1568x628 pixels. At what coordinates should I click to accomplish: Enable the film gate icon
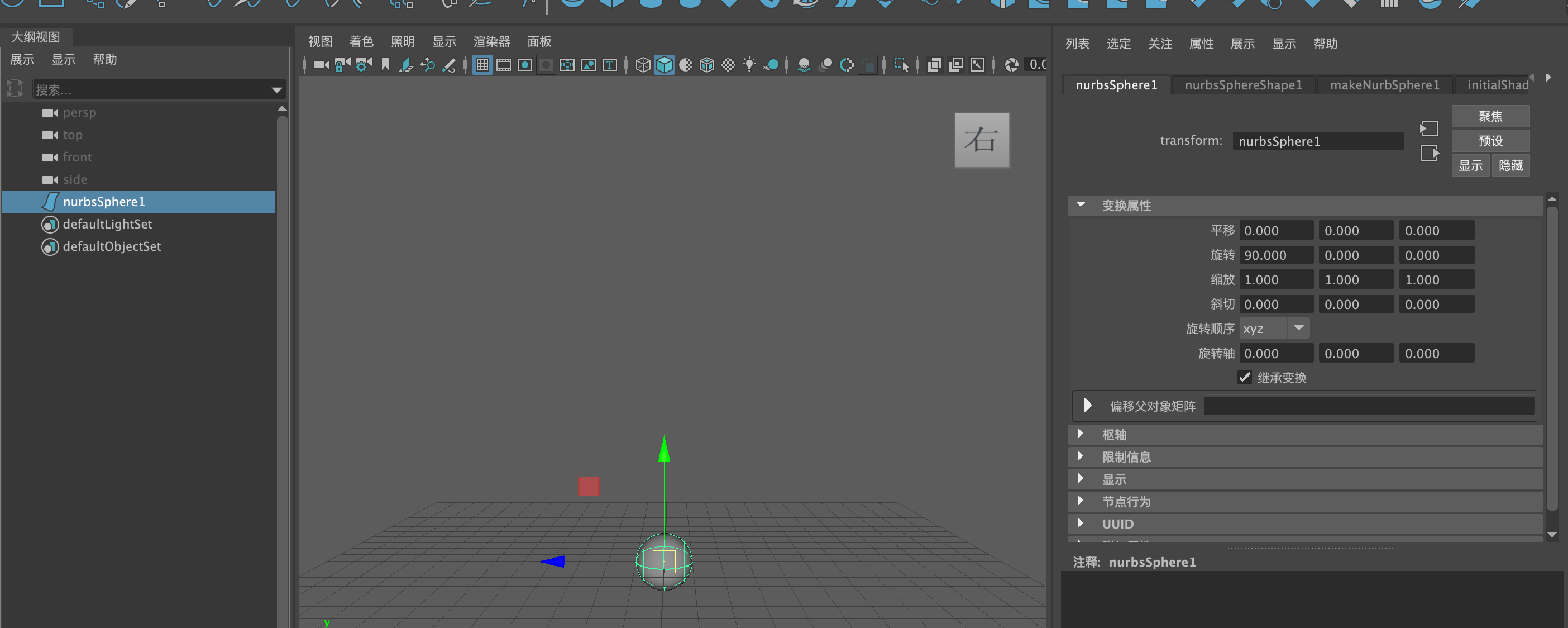point(503,65)
